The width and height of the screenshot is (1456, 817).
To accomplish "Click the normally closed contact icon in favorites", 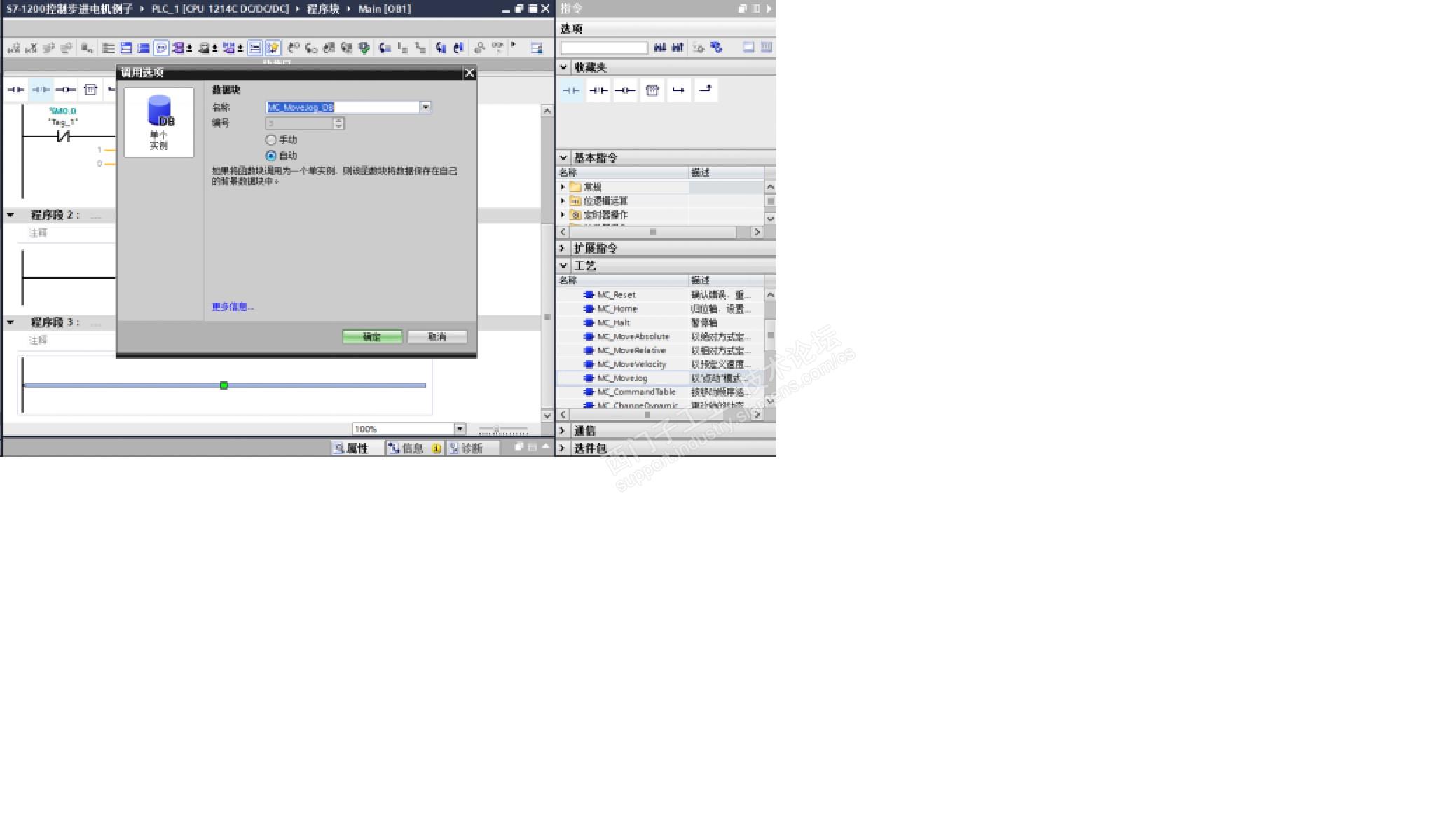I will [x=598, y=90].
